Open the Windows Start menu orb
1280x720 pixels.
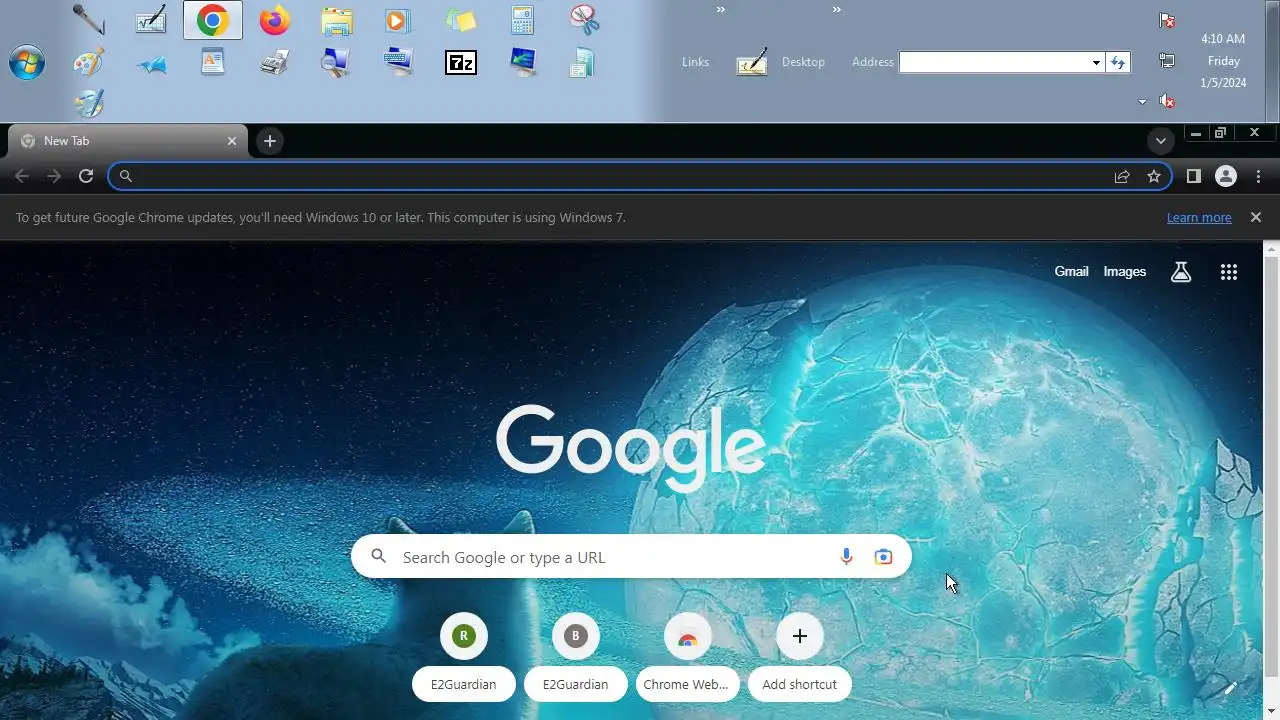[27, 62]
